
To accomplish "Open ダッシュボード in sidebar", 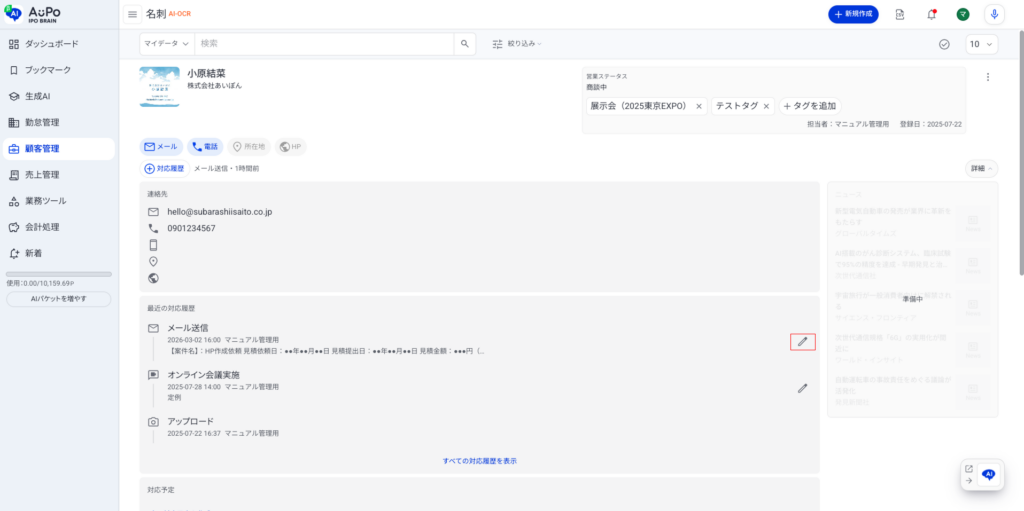I will pos(51,44).
